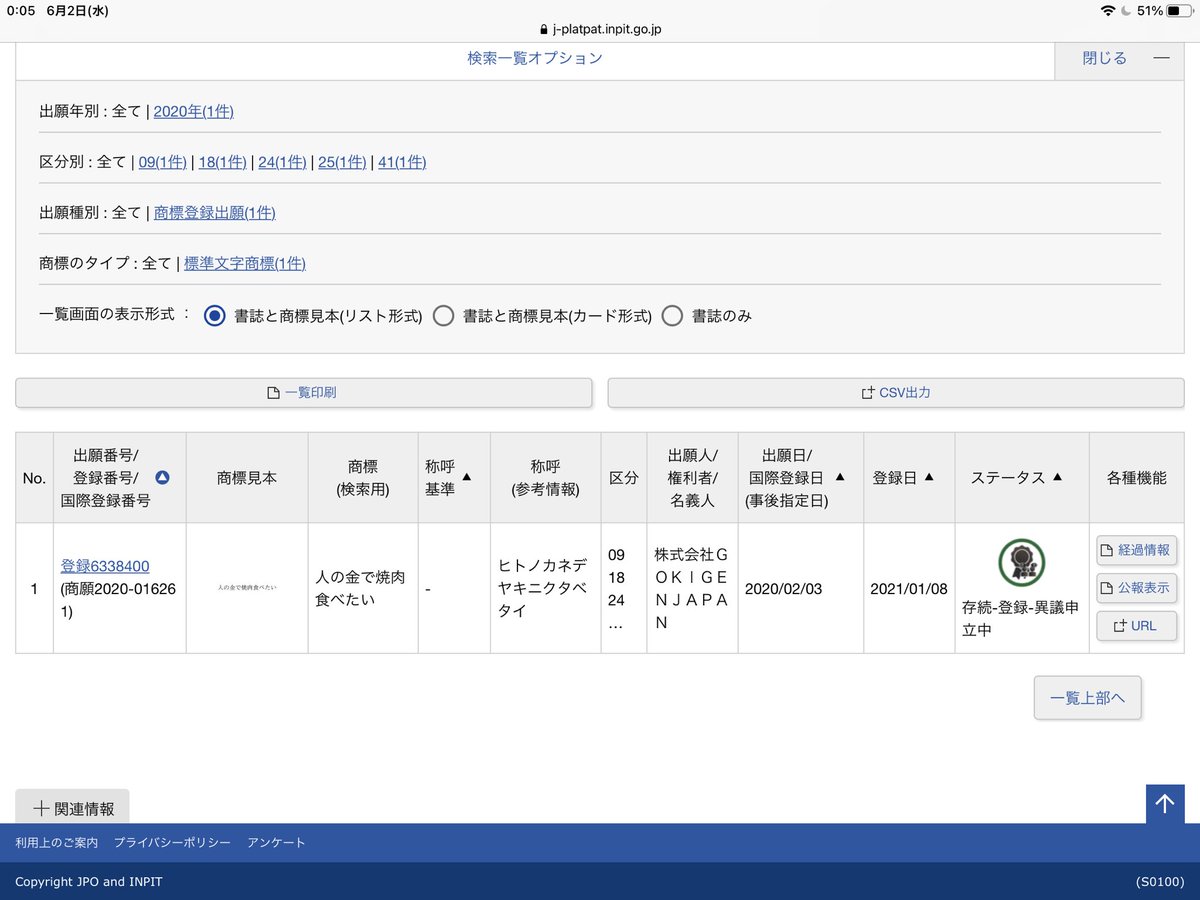Click the scroll-to-top arrow icon
Image resolution: width=1200 pixels, height=900 pixels.
pyautogui.click(x=1165, y=804)
